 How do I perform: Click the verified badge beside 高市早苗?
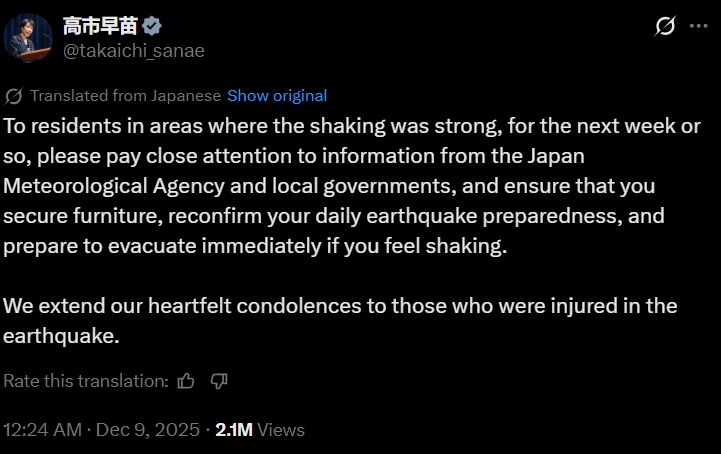point(152,26)
